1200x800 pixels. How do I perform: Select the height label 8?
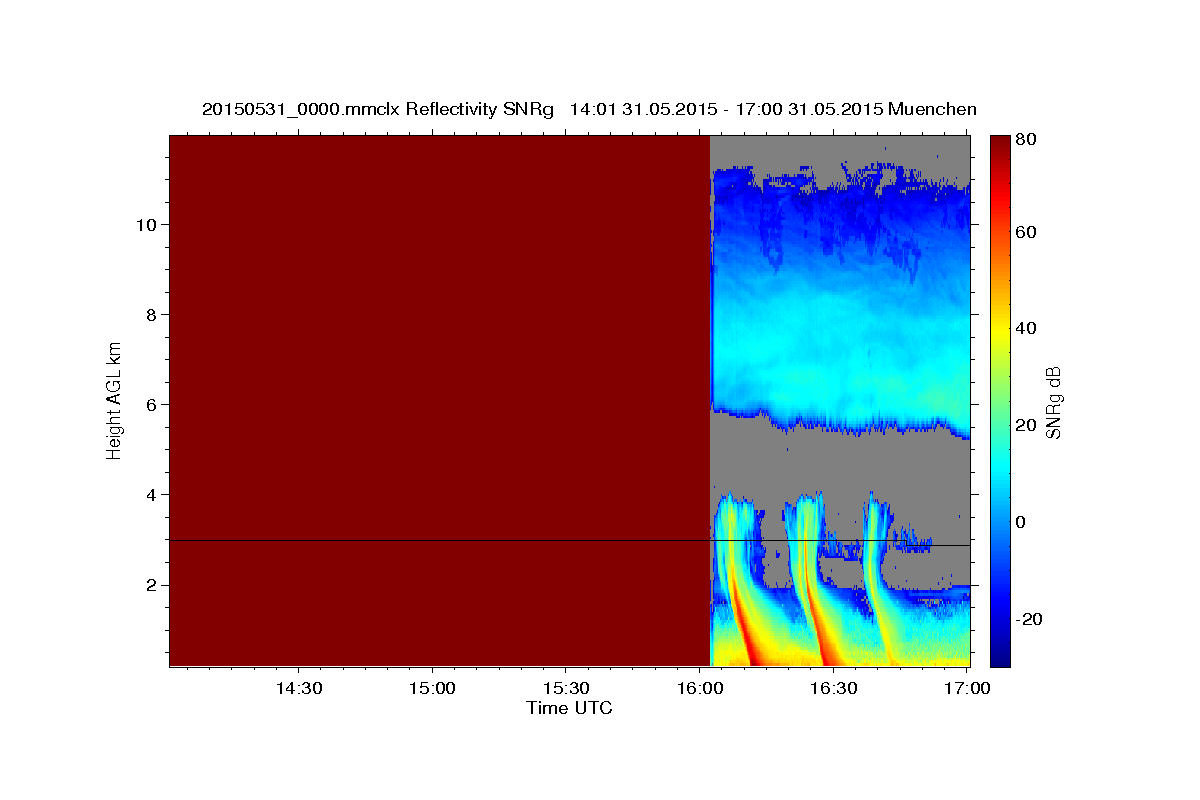pyautogui.click(x=149, y=314)
